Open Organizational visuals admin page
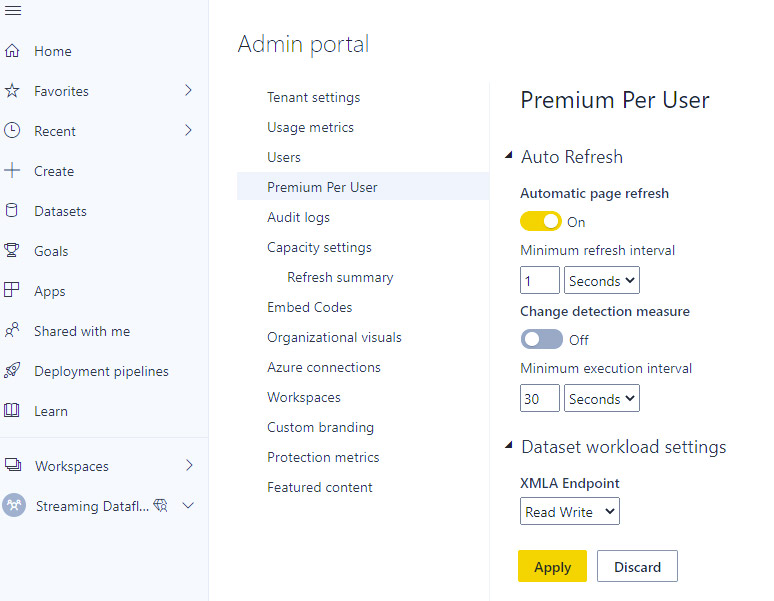The image size is (774, 601). [334, 338]
